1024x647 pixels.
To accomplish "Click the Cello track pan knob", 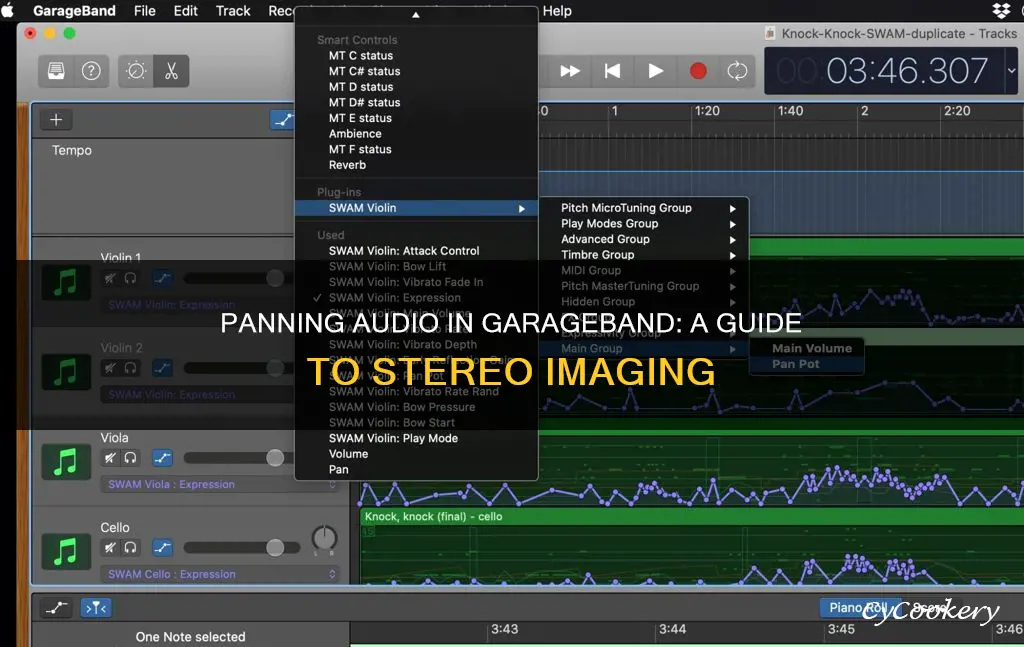I will click(324, 539).
